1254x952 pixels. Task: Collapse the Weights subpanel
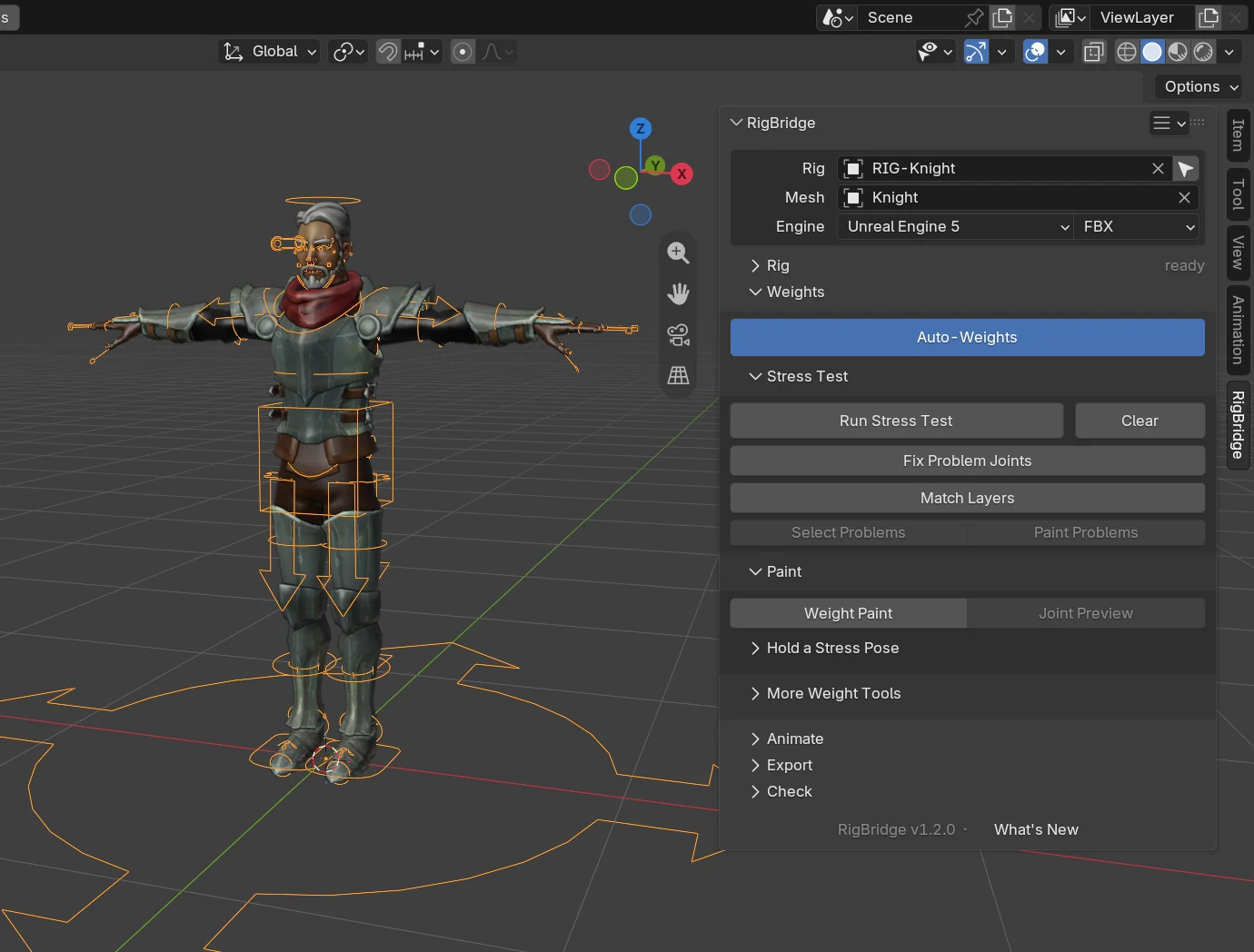(786, 292)
